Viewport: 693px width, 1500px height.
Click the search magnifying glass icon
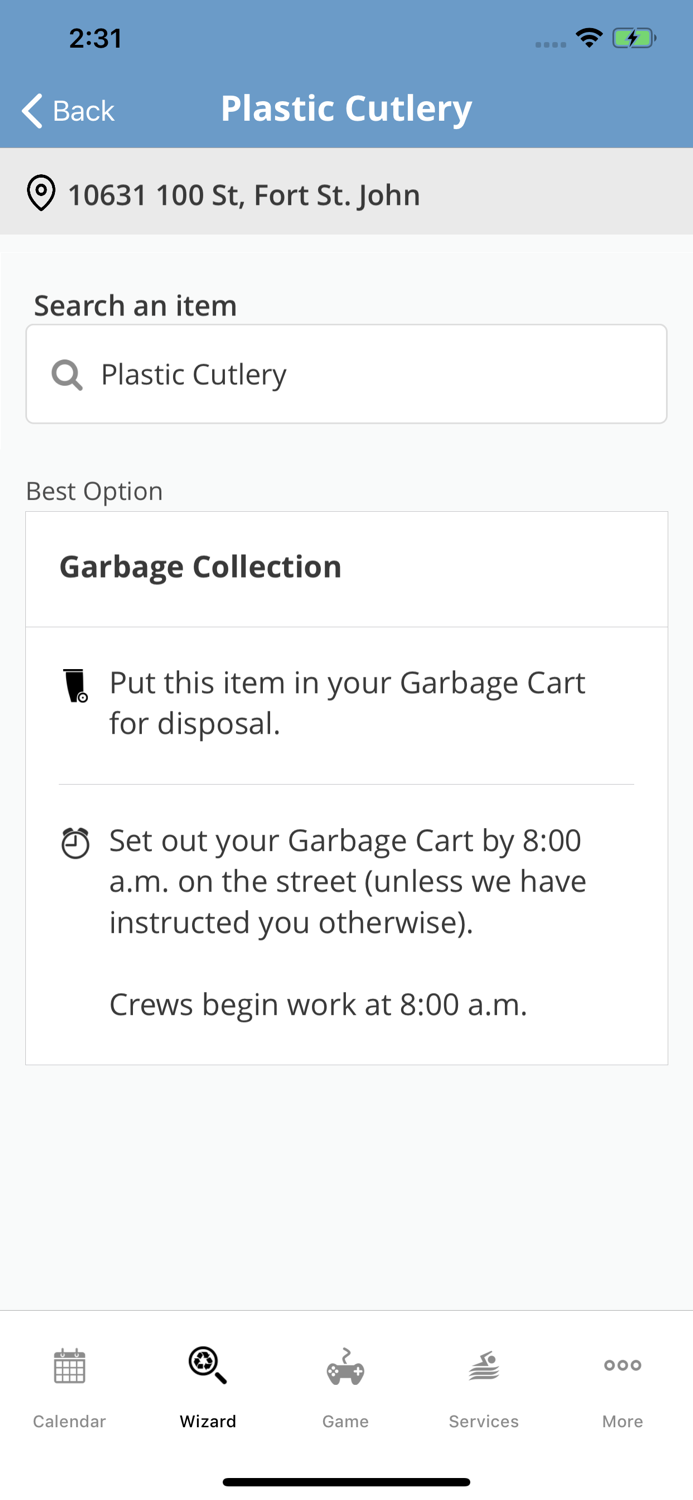tap(66, 374)
